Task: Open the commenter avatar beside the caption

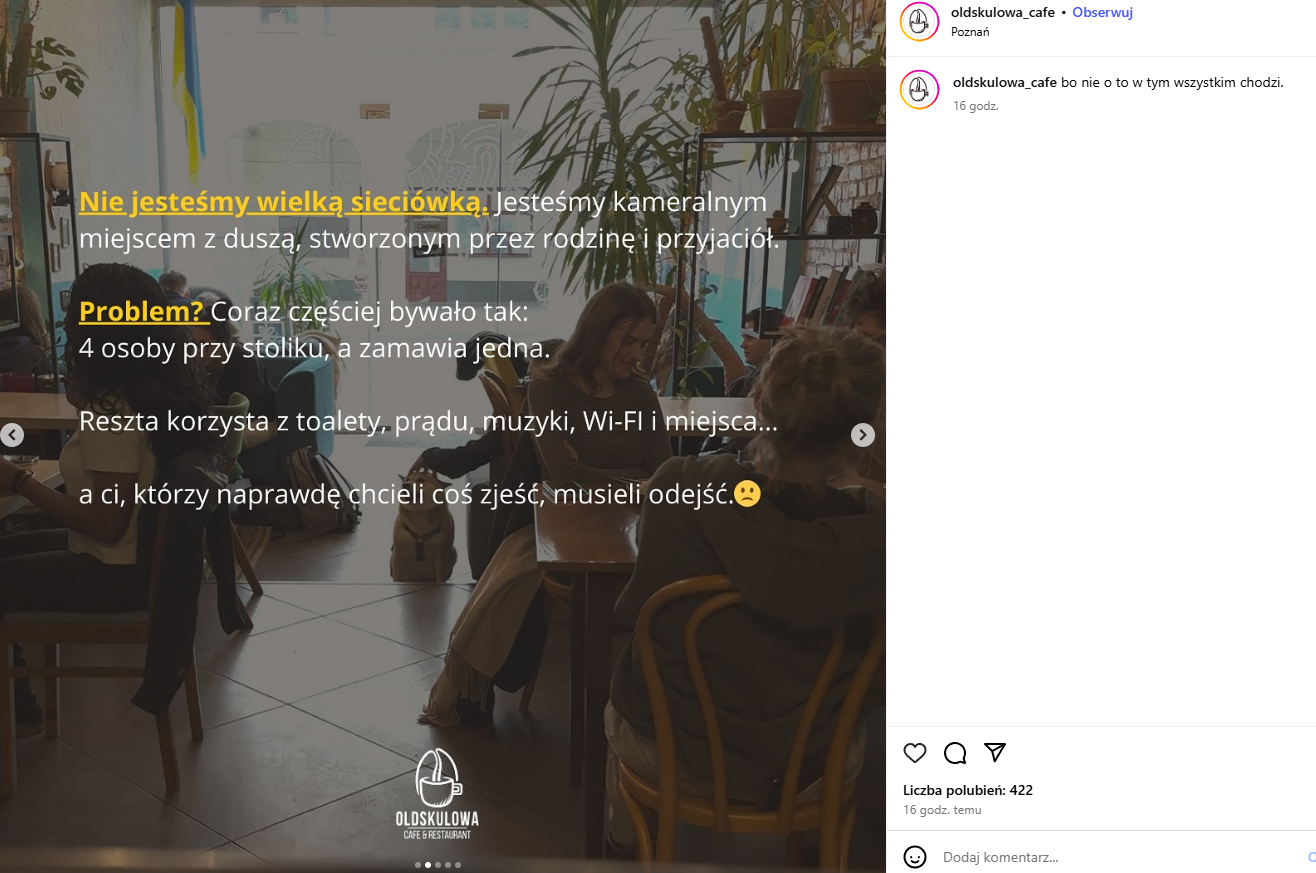Action: [x=919, y=90]
